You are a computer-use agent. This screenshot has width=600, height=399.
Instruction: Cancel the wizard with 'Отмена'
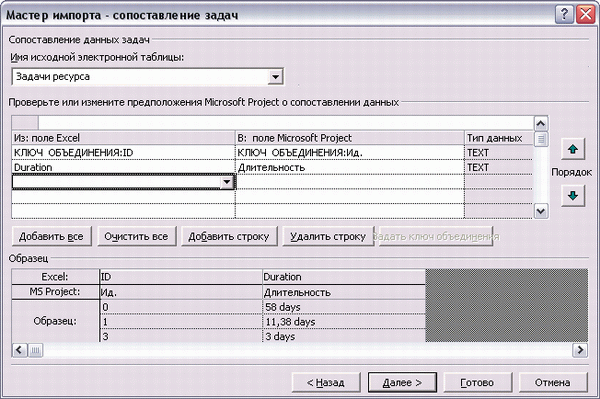[x=553, y=383]
